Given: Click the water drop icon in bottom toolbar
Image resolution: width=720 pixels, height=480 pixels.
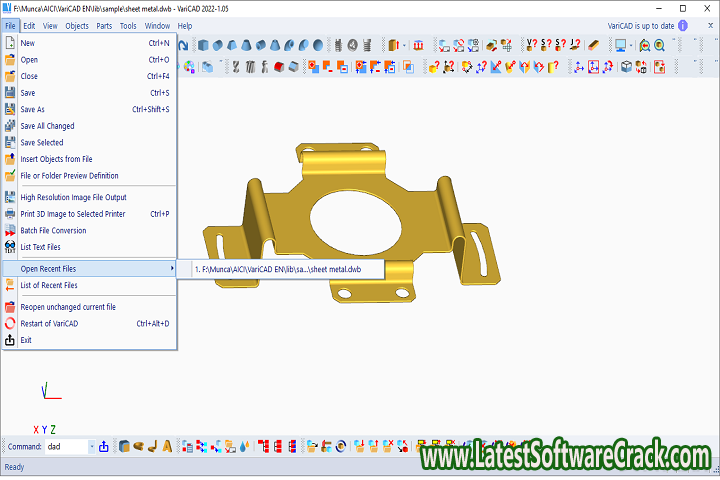Looking at the screenshot, I should click(x=245, y=446).
